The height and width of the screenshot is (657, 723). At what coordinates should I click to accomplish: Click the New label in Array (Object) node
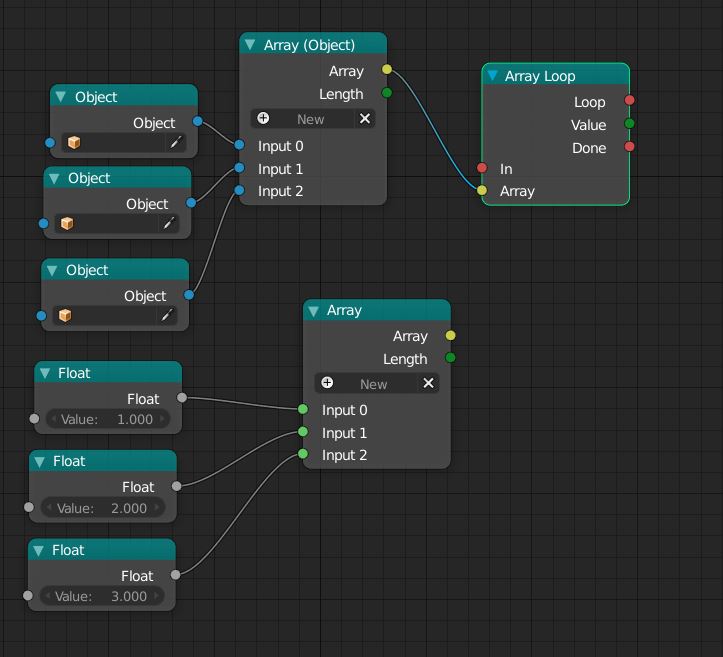[x=310, y=119]
